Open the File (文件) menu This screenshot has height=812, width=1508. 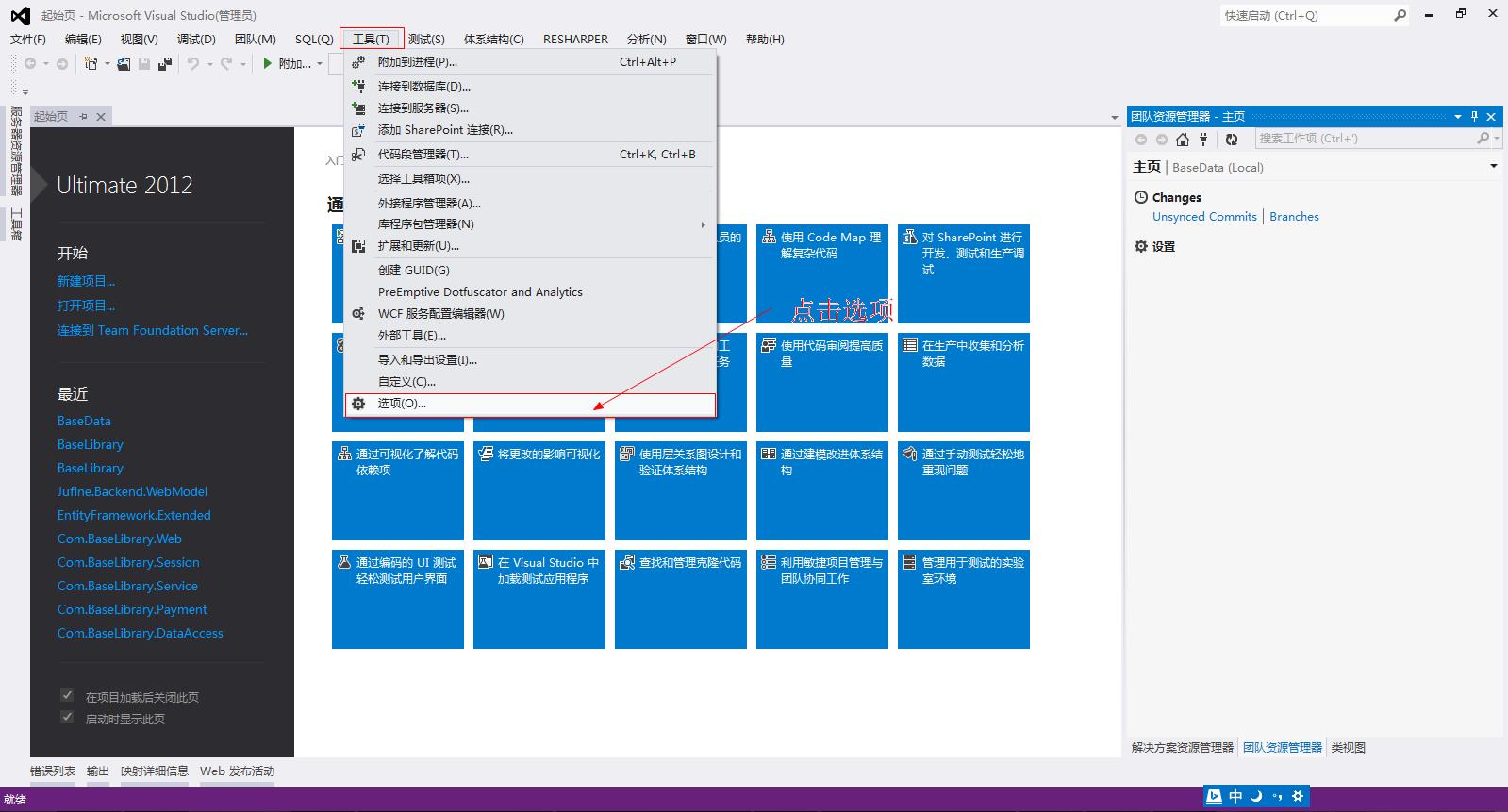coord(28,39)
